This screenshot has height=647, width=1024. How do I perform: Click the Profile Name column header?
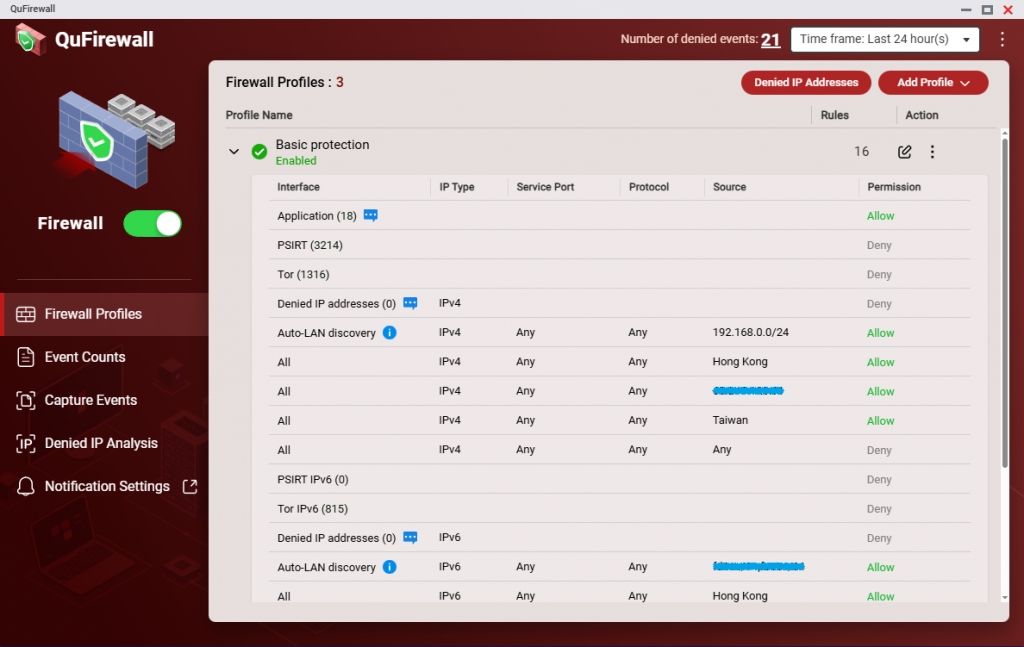pyautogui.click(x=259, y=115)
